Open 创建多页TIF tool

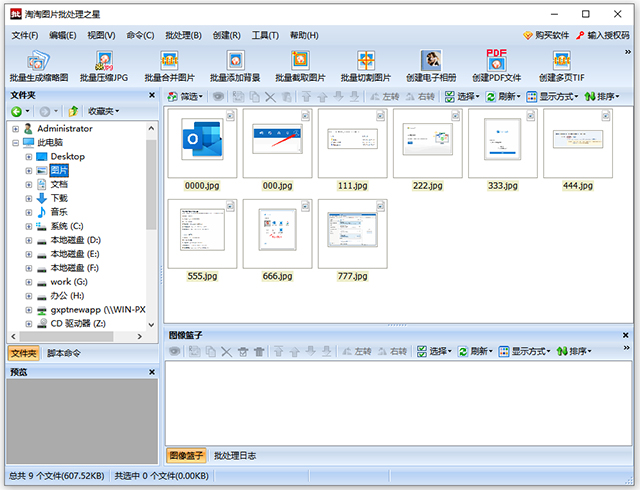pyautogui.click(x=562, y=62)
